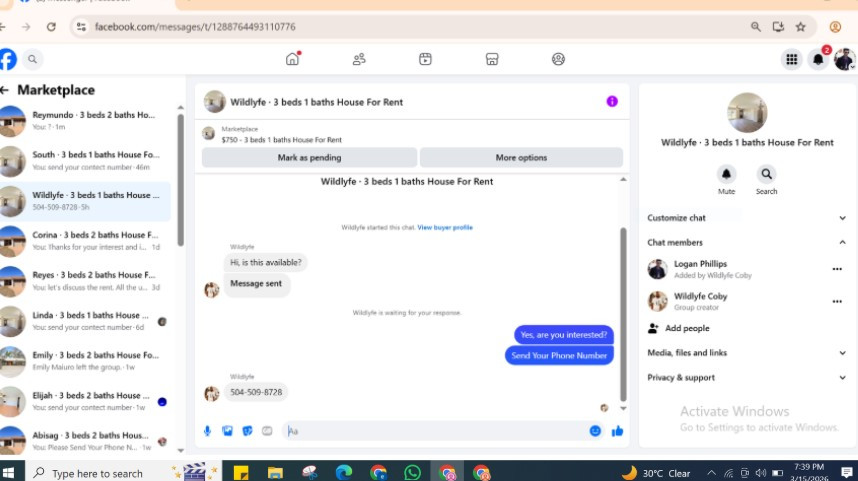Open Linda 3 beds 1 baths conversation

click(x=85, y=321)
